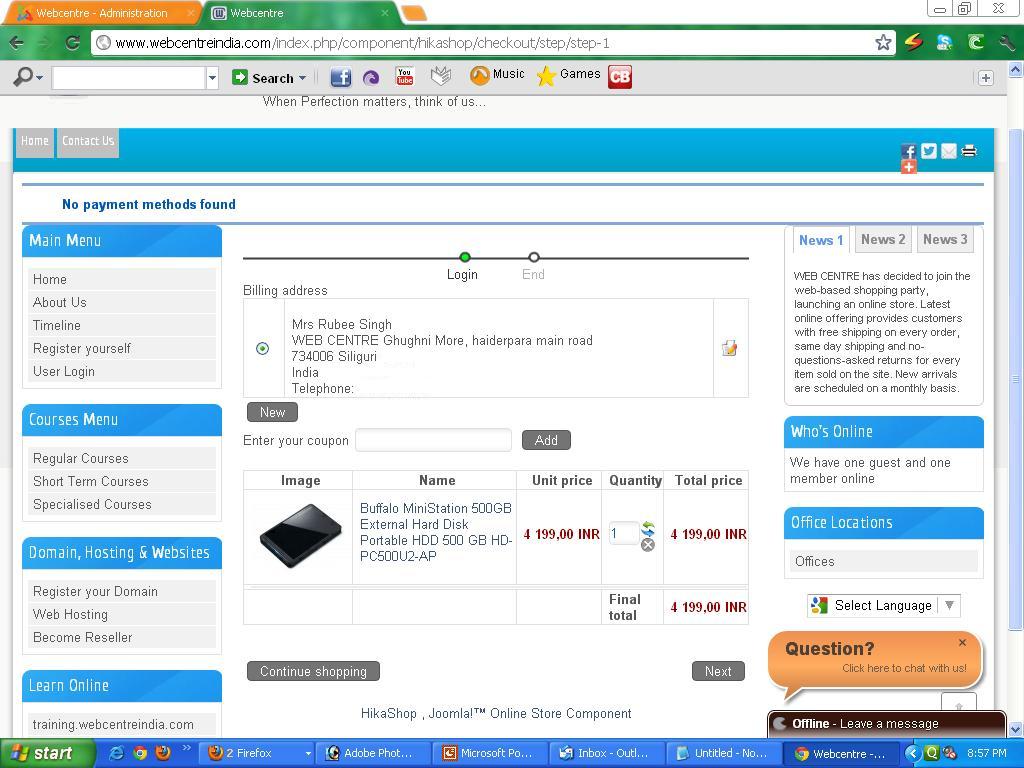This screenshot has width=1024, height=768.
Task: Open the YouTube toolbar icon
Action: click(405, 76)
